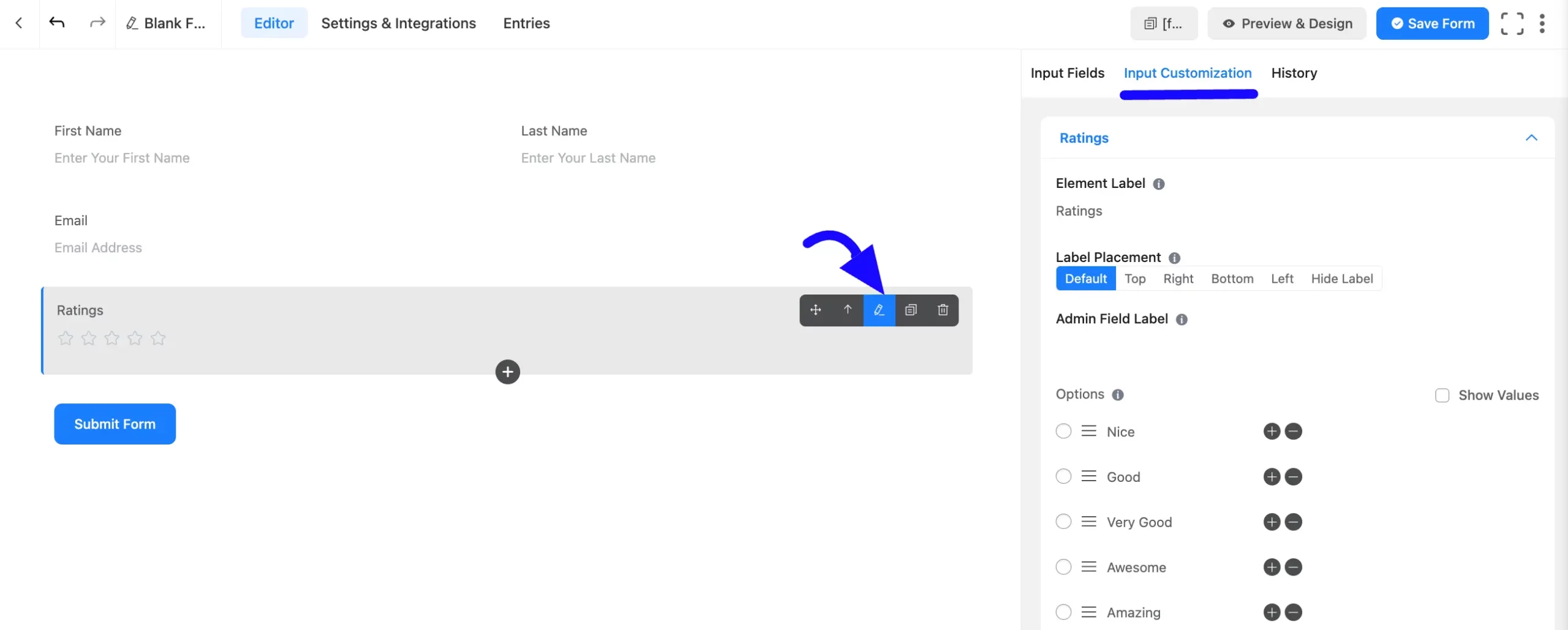Select the Very Good option radio
The image size is (1568, 630).
tap(1063, 522)
